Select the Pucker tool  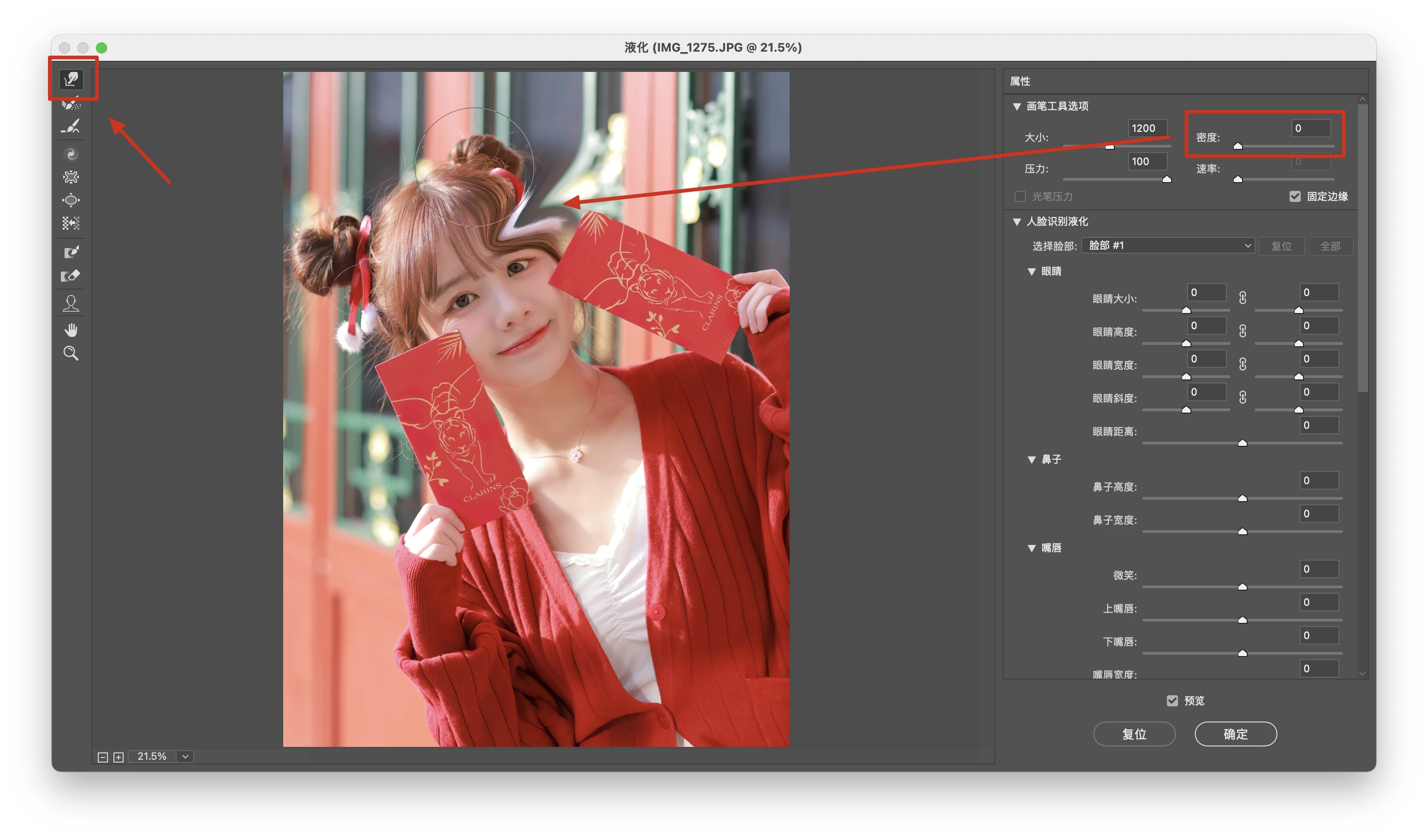(71, 177)
